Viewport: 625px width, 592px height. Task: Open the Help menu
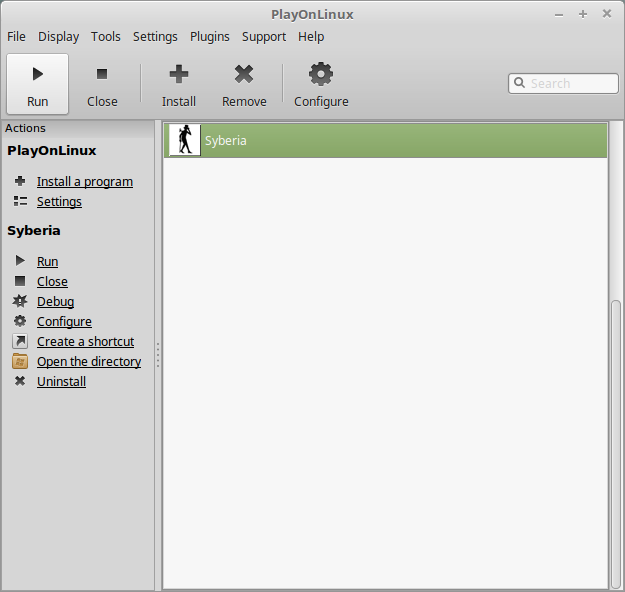311,37
